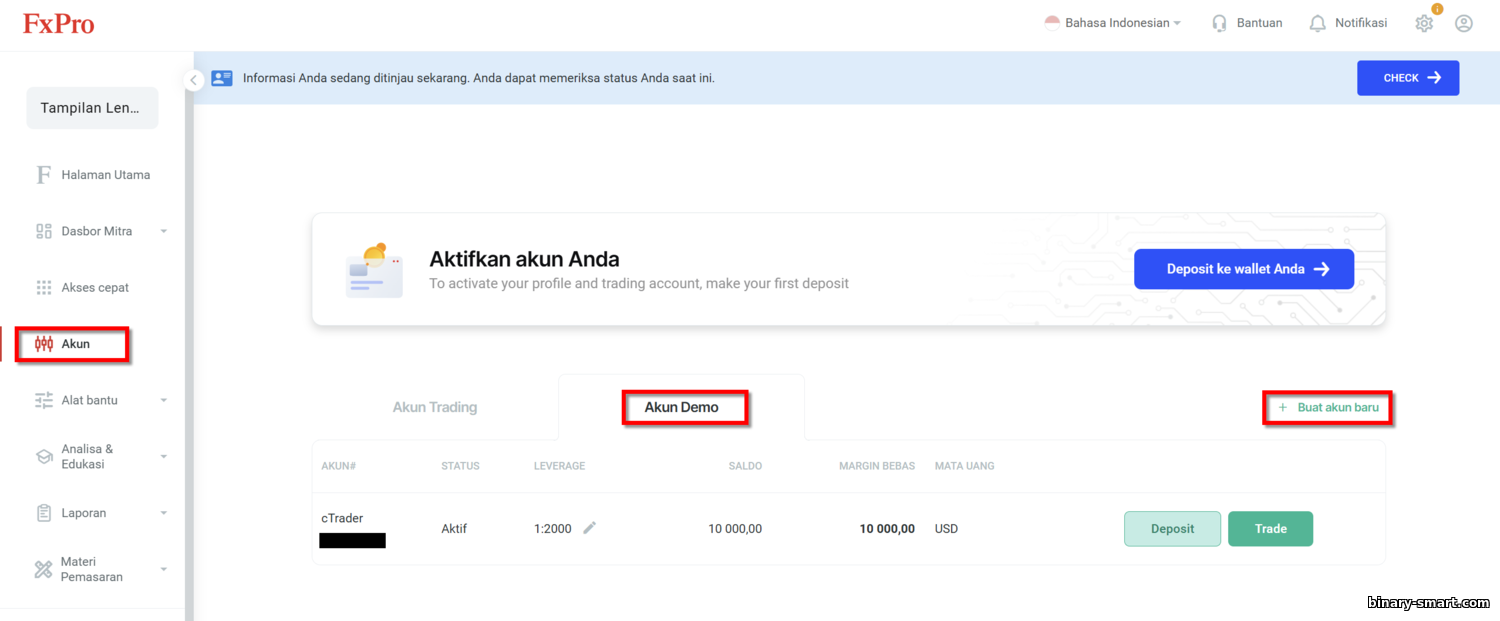Expand the Analisa & Edukasi submenu arrow
1500x621 pixels.
164,457
